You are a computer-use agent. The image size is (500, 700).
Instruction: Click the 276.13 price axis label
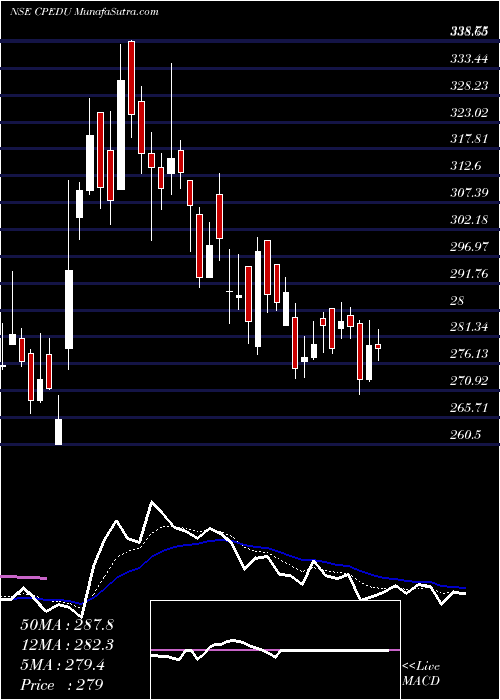click(469, 354)
